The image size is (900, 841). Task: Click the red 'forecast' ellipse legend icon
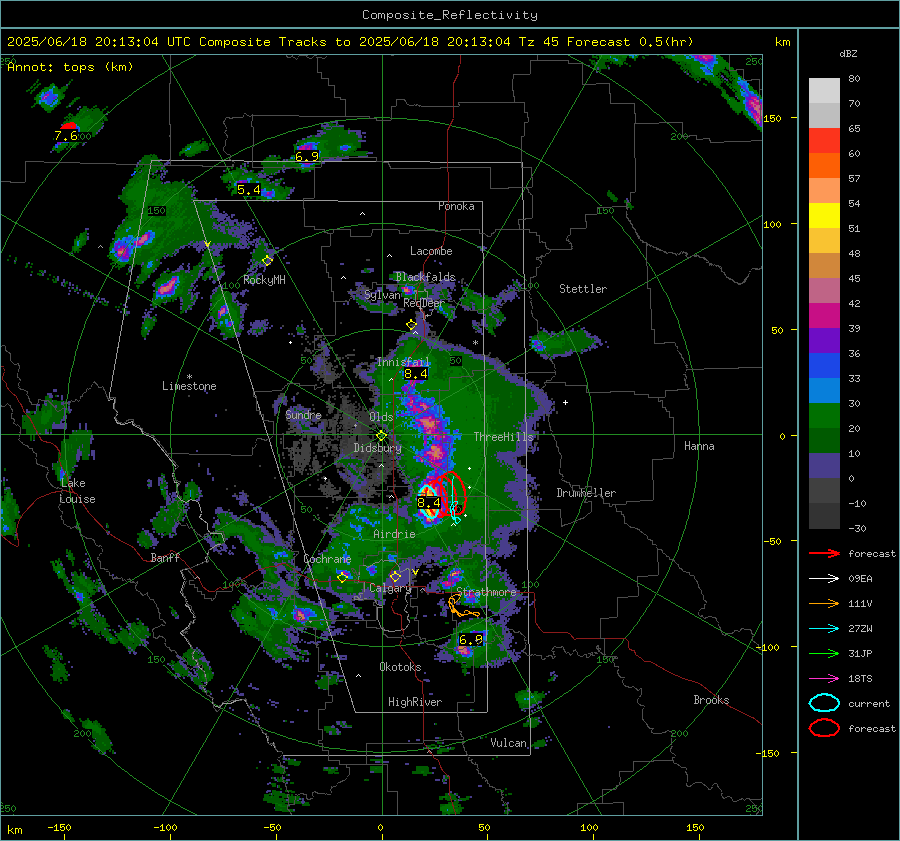[x=824, y=728]
